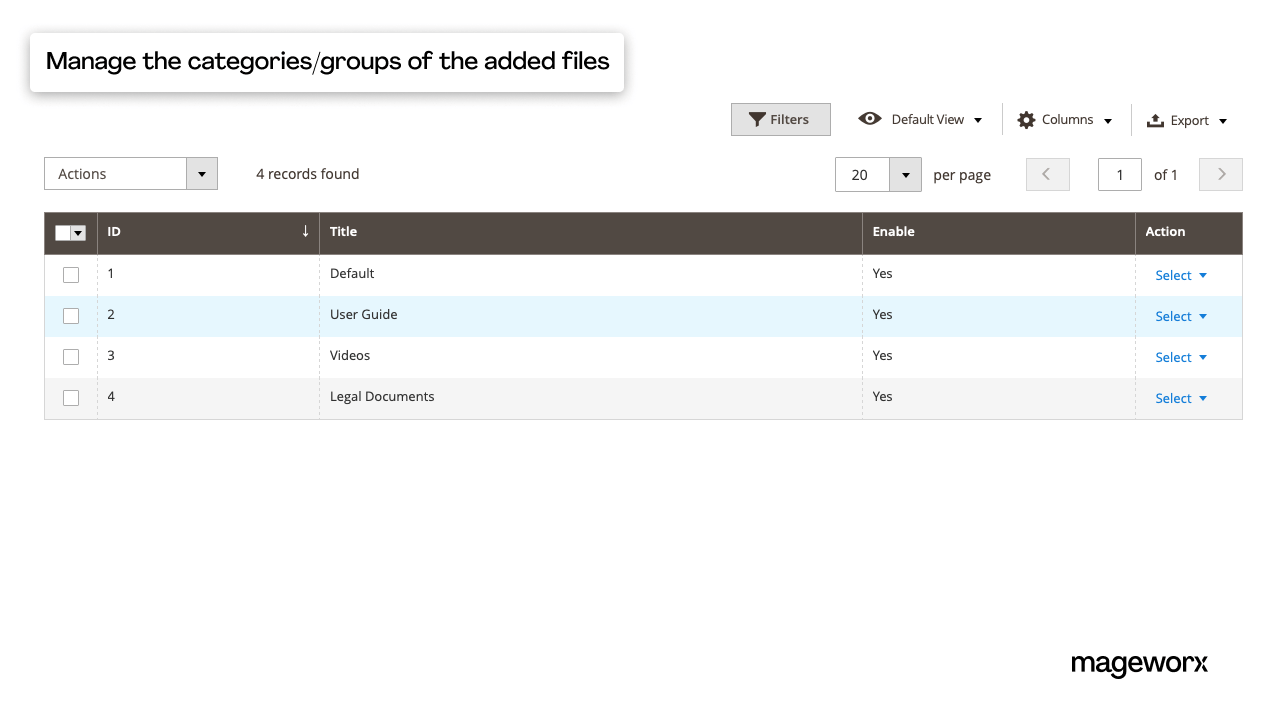
Task: Open the per page count dropdown
Action: tap(905, 174)
